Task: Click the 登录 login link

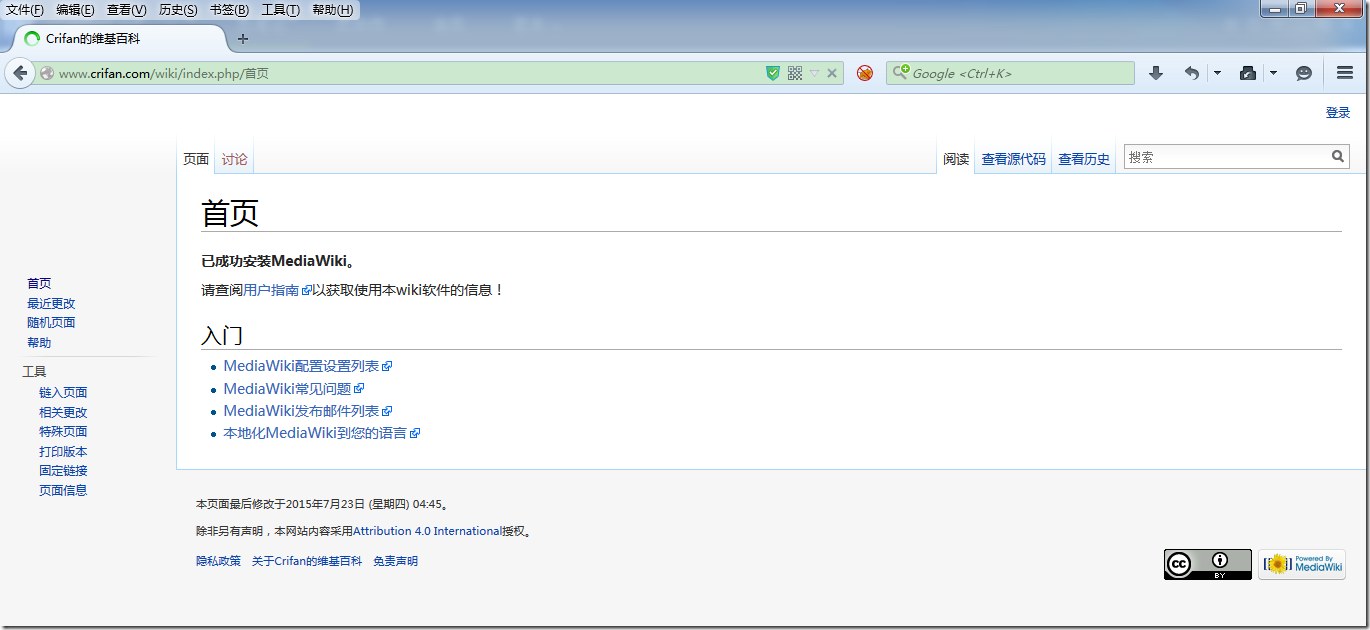Action: tap(1338, 113)
